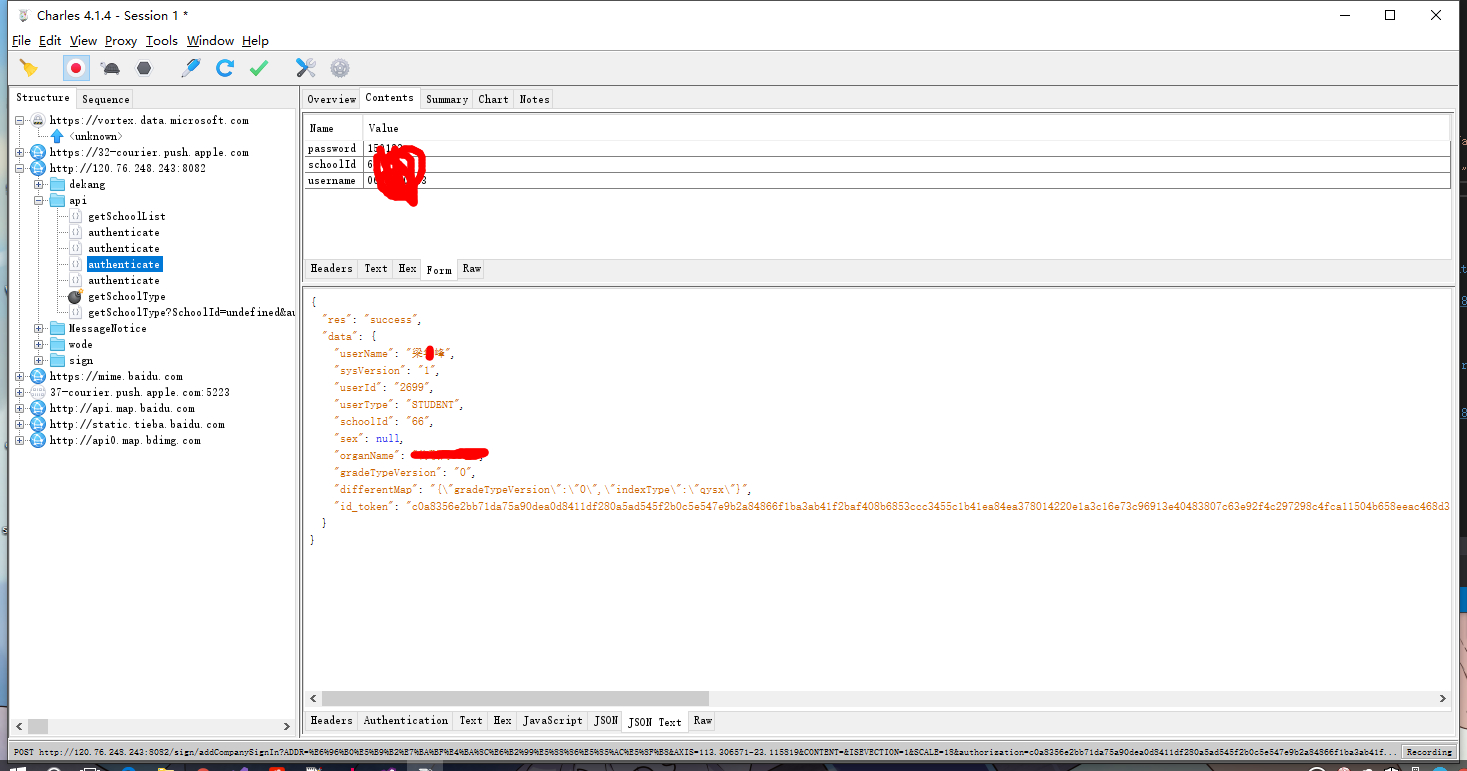Collapse the vortex.data.microsoft.com host node
The image size is (1467, 771).
[20, 120]
